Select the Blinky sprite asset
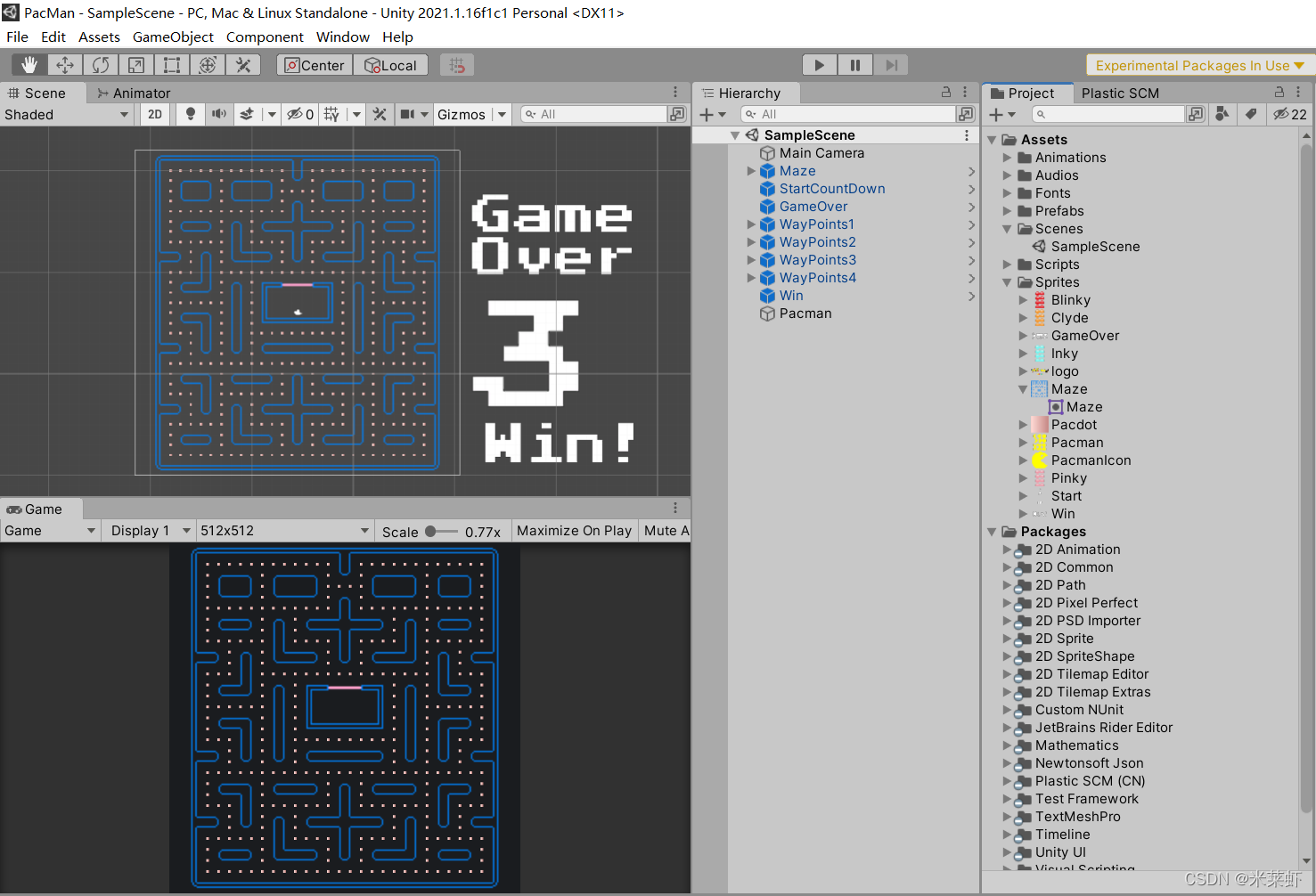 (x=1070, y=300)
